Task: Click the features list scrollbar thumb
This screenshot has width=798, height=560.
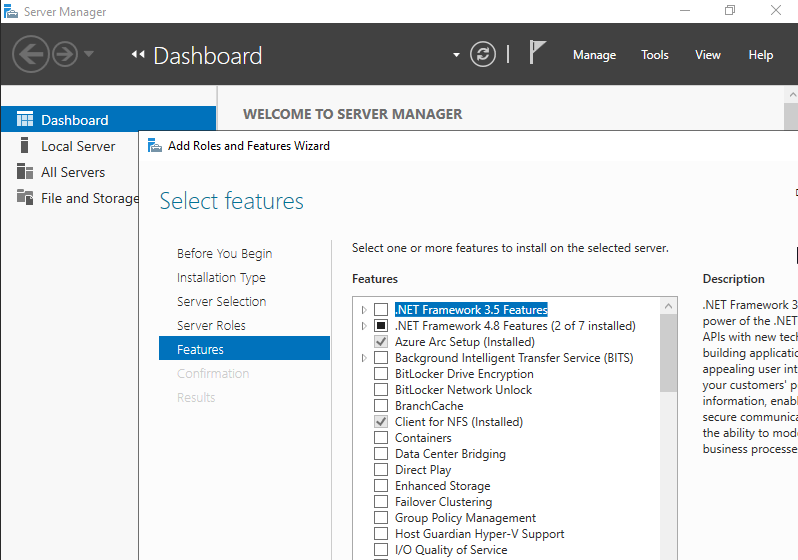Action: point(668,353)
